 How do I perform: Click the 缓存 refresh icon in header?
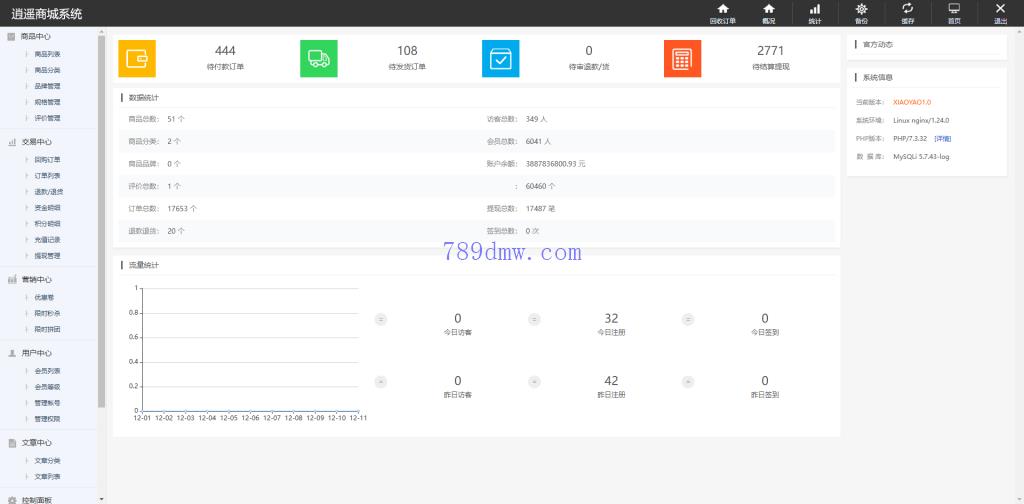(907, 13)
